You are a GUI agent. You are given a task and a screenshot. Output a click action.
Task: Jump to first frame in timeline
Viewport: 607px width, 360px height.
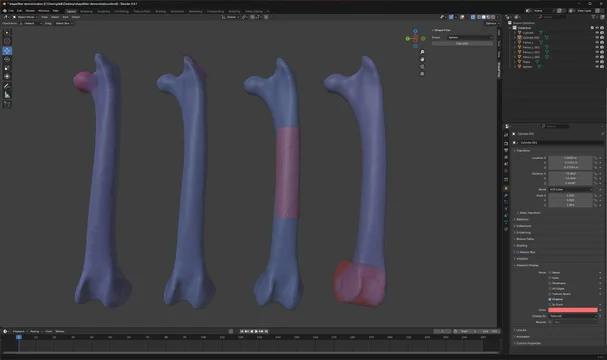[x=242, y=331]
